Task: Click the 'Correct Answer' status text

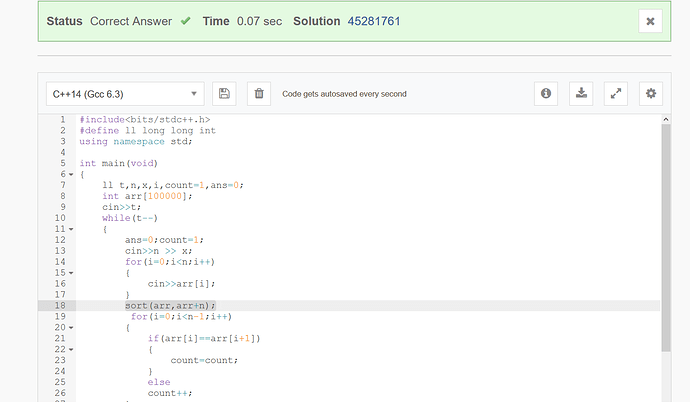Action: [x=131, y=21]
